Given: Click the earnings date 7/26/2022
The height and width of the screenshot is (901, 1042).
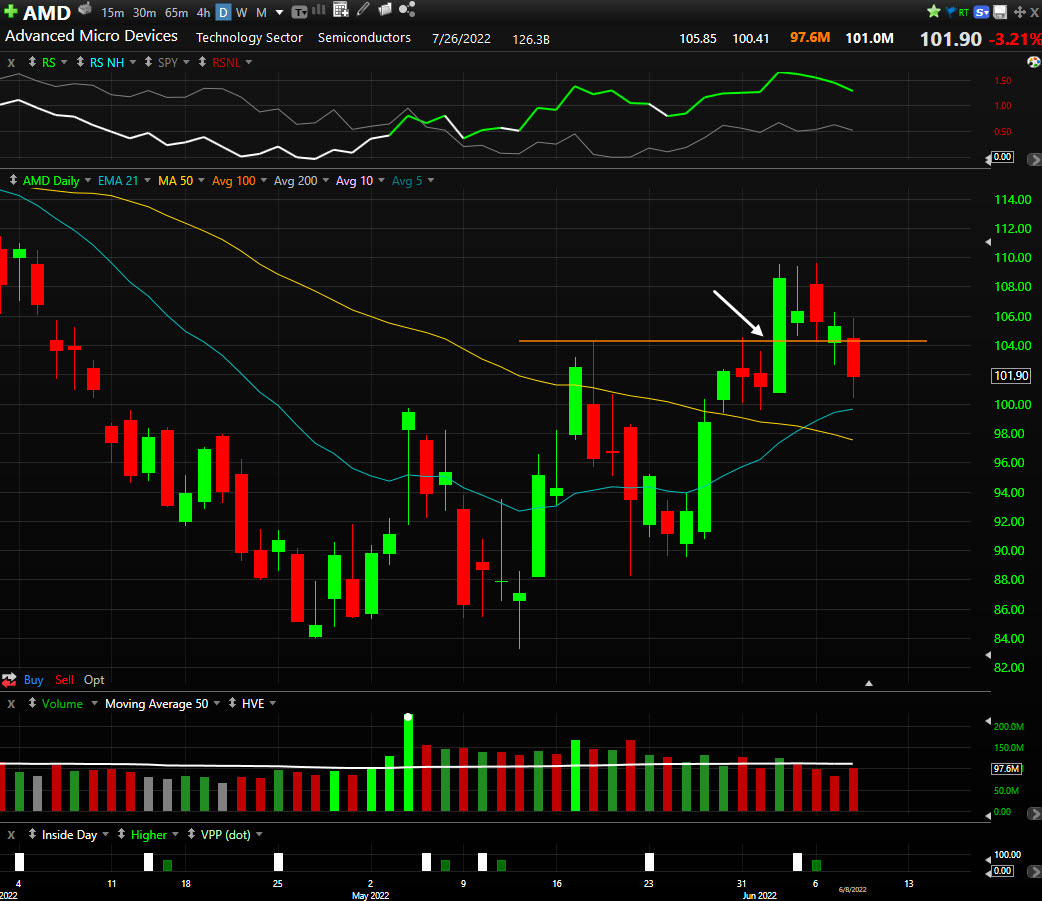Looking at the screenshot, I should click(461, 39).
